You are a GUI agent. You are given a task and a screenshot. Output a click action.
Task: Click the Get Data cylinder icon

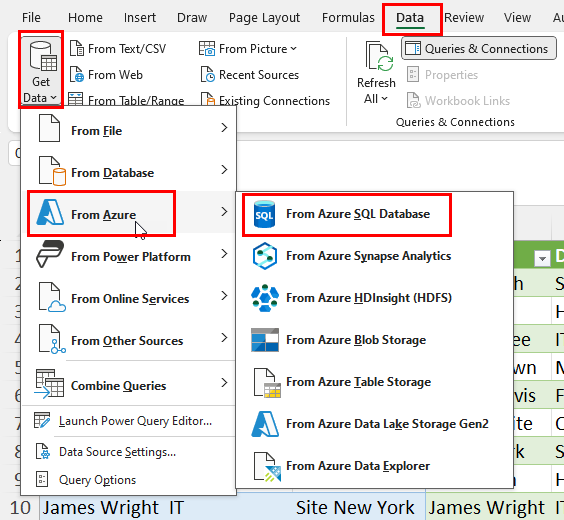(x=43, y=56)
